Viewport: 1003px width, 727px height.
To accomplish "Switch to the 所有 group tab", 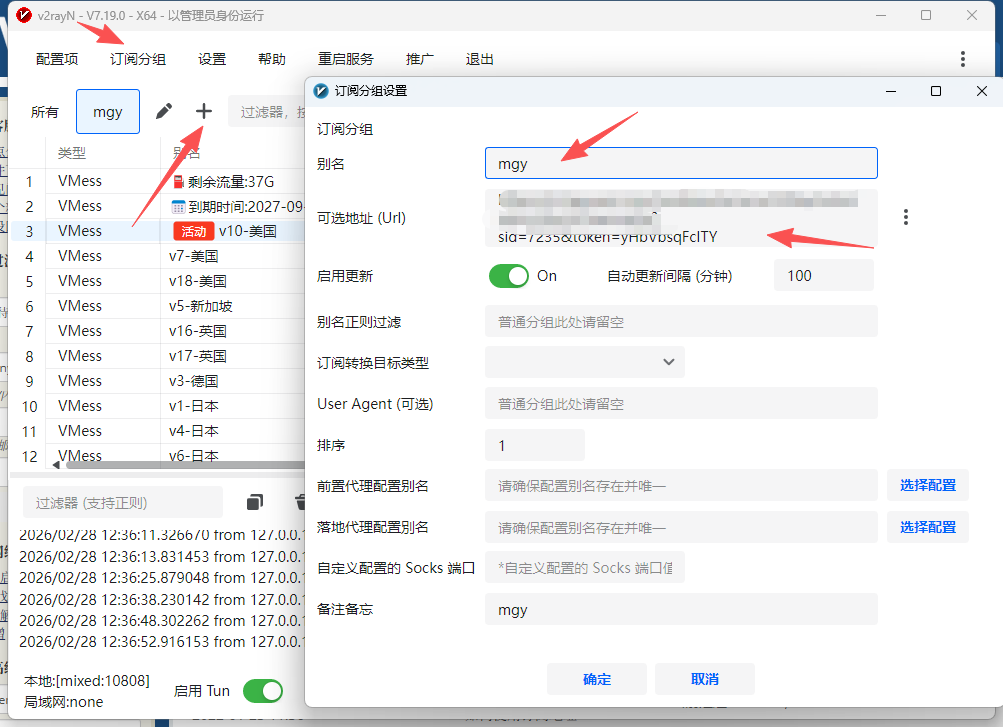I will 44,112.
